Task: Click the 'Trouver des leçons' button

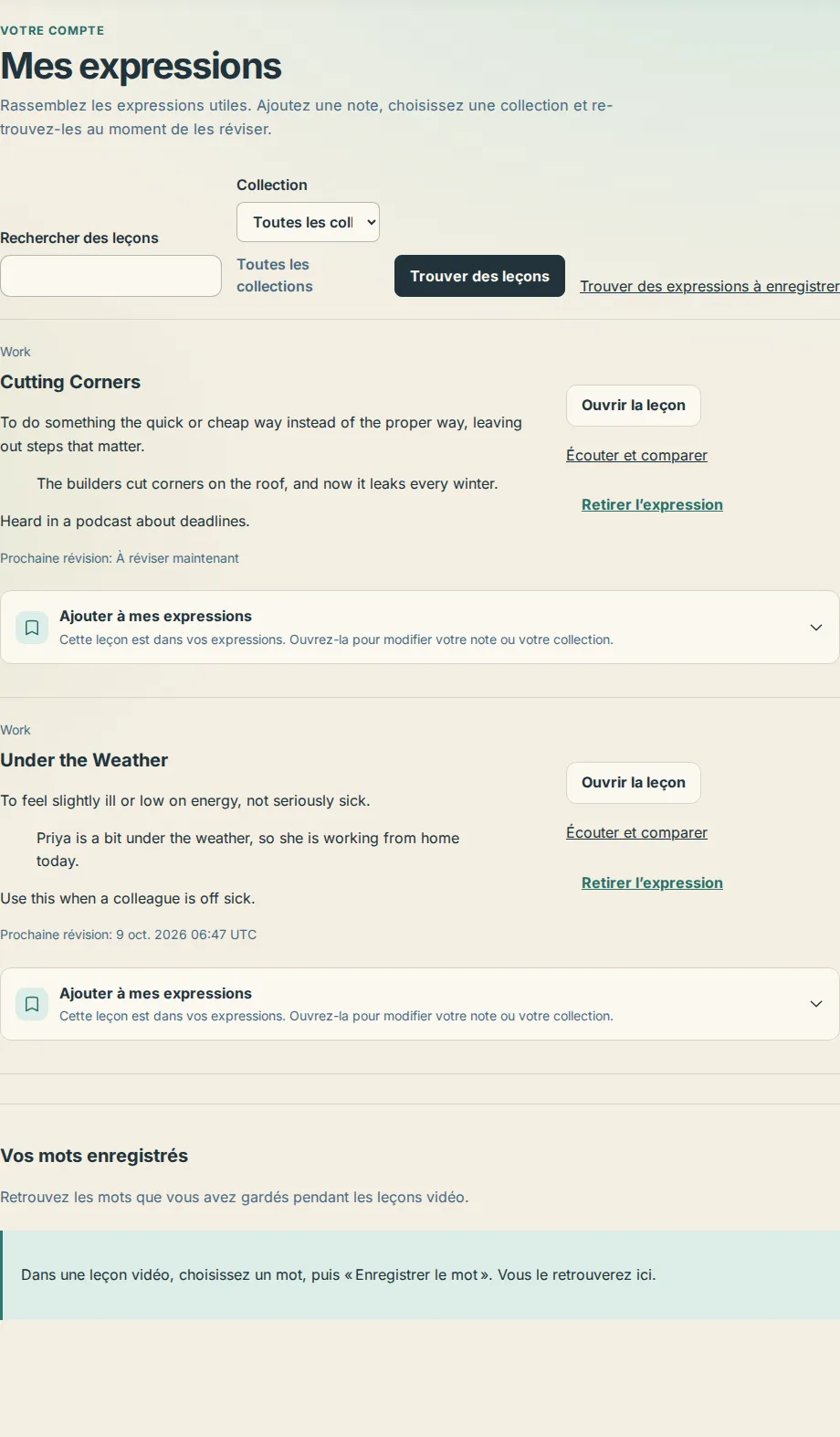Action: coord(479,276)
